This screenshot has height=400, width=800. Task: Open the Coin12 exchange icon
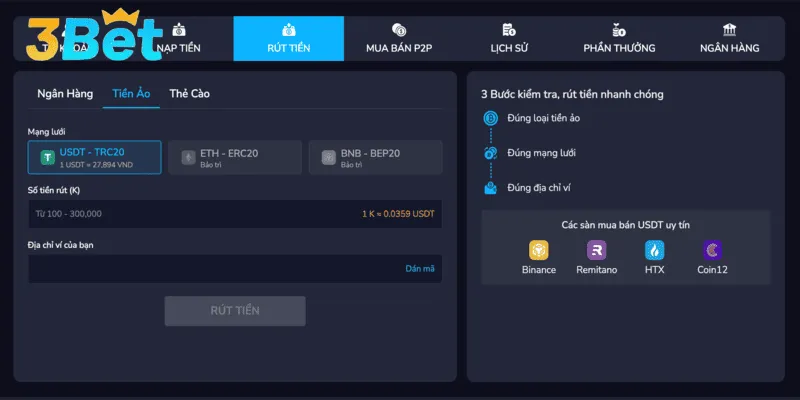pos(712,250)
